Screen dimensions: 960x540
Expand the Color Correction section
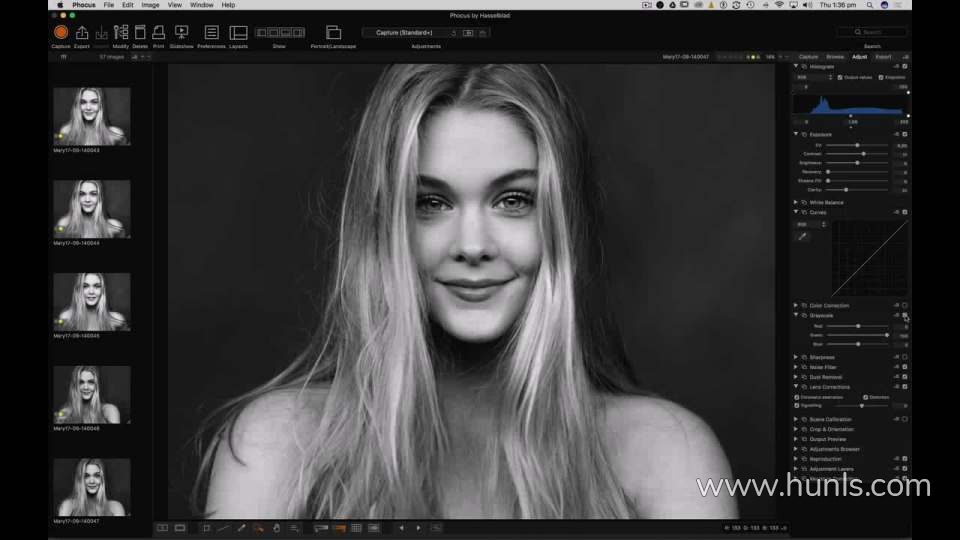pyautogui.click(x=796, y=305)
